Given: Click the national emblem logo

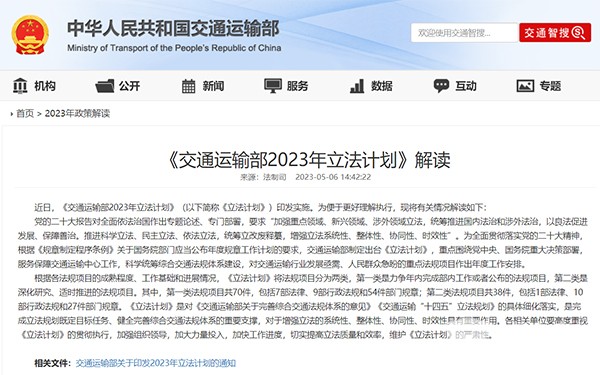Looking at the screenshot, I should click(30, 35).
